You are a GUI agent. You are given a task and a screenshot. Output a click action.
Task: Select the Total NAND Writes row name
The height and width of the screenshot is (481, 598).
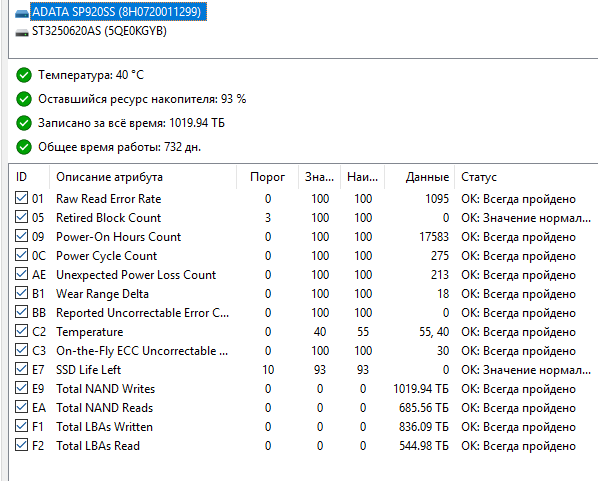[x=105, y=389]
